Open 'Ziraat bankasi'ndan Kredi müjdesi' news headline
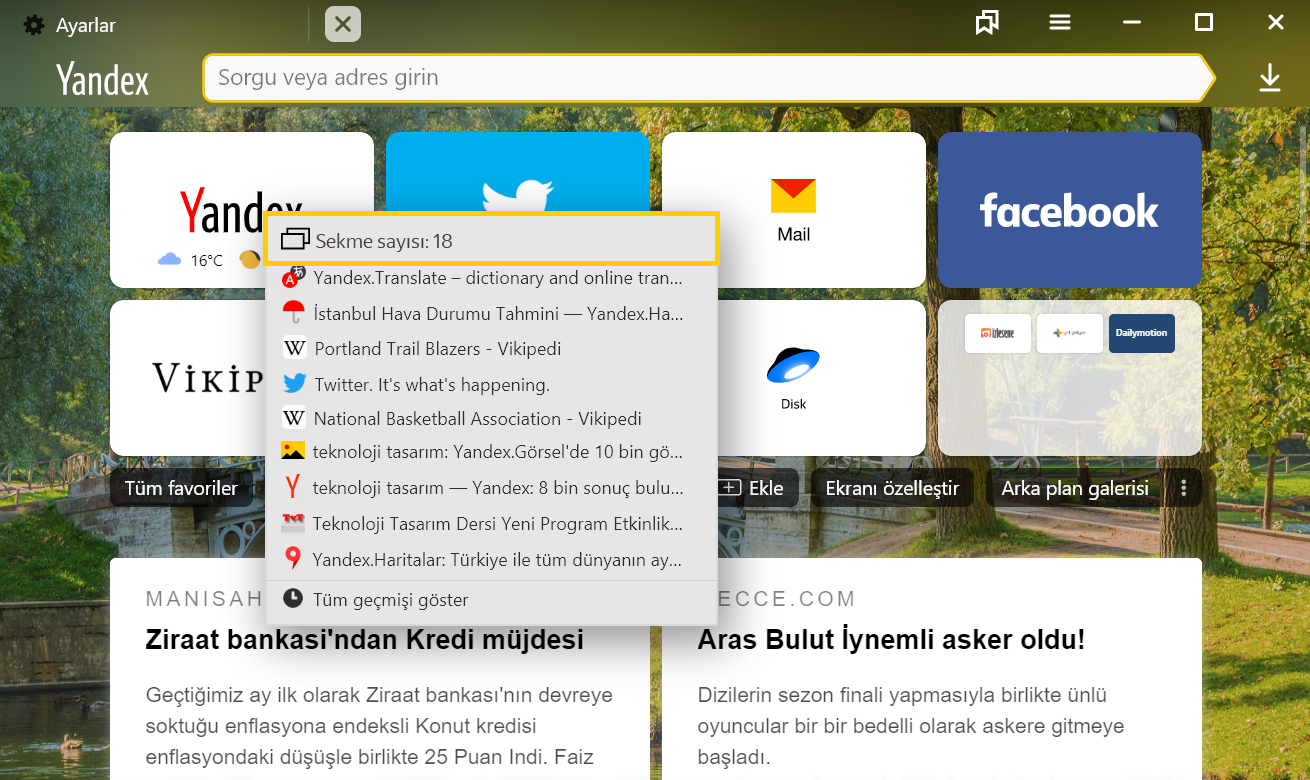 [364, 639]
